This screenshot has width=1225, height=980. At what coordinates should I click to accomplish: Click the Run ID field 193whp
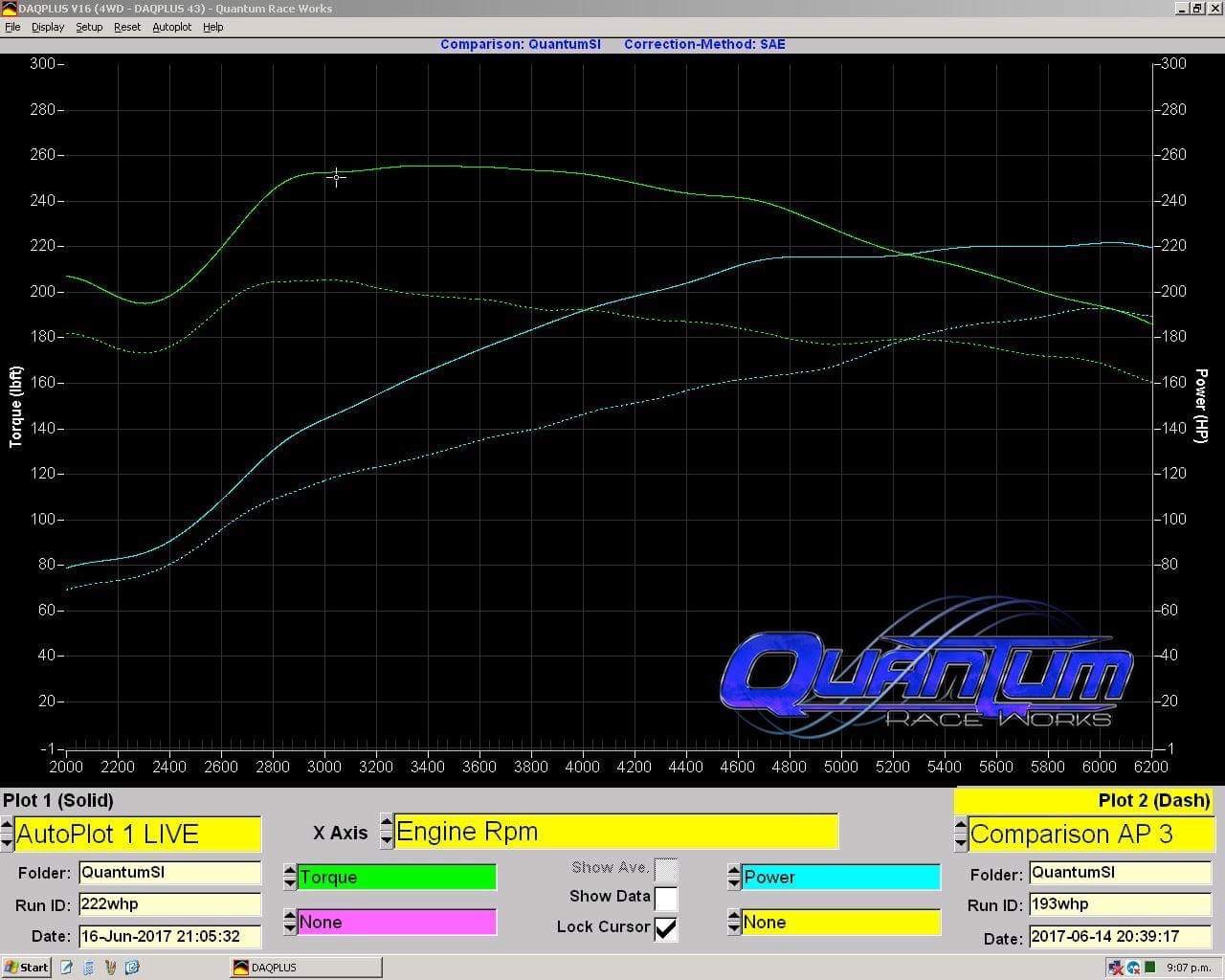(1121, 903)
